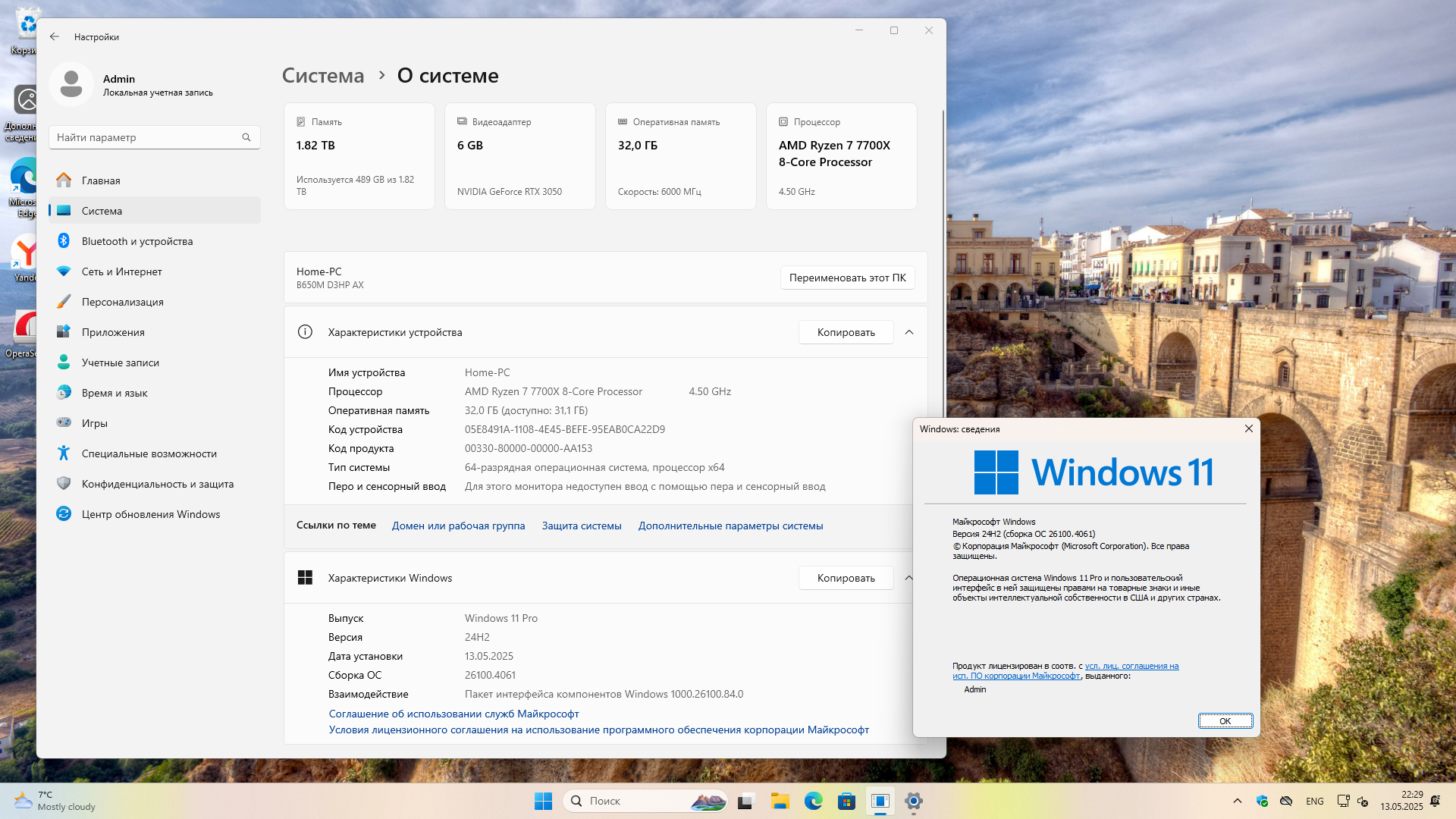
Task: Click the Найти параметр search field
Action: click(144, 137)
